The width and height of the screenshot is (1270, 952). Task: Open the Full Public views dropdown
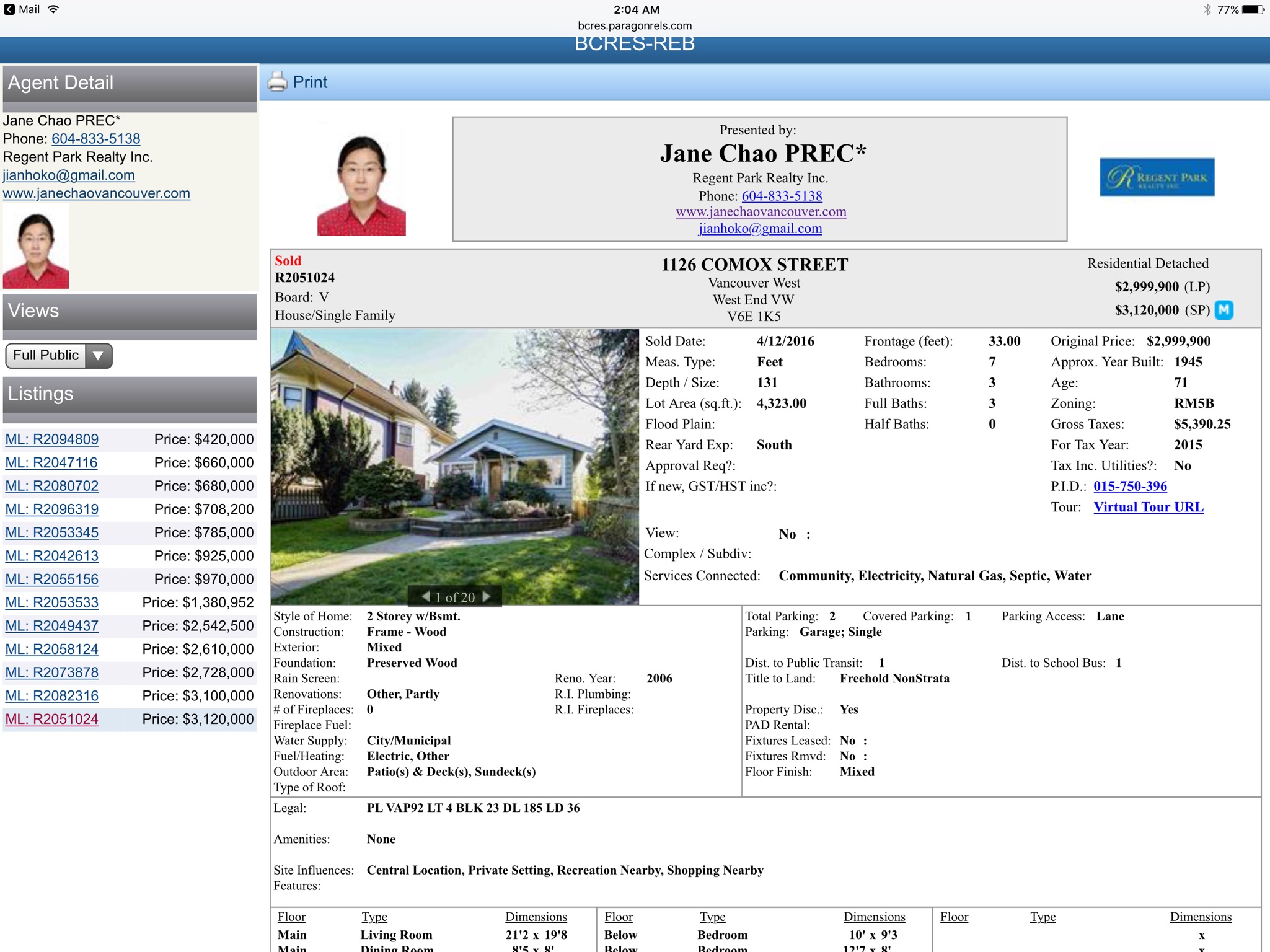point(46,355)
